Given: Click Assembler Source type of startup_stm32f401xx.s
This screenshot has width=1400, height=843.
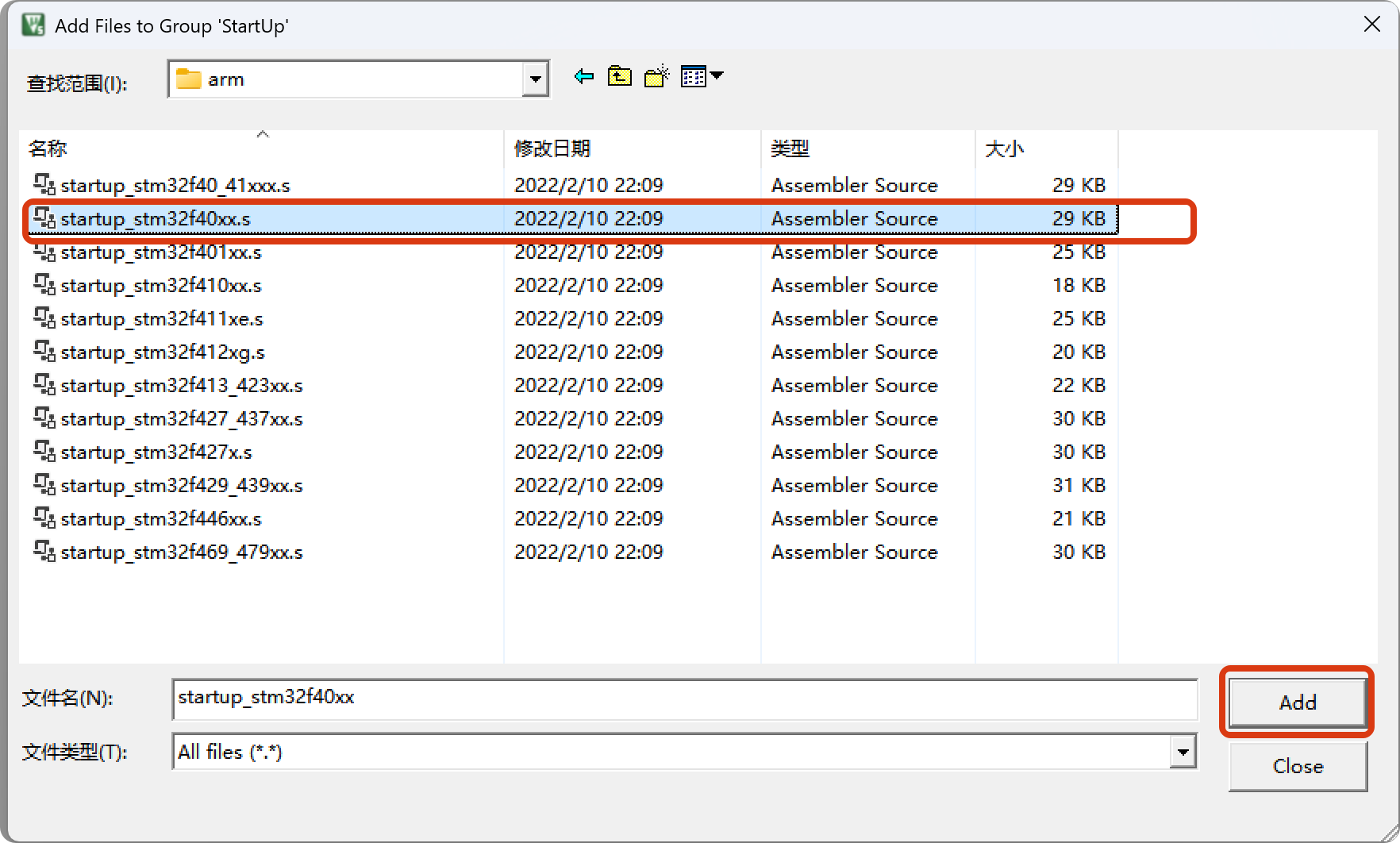Looking at the screenshot, I should pyautogui.click(x=854, y=252).
